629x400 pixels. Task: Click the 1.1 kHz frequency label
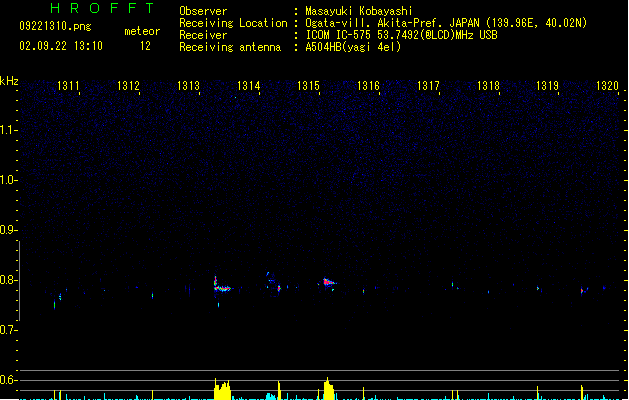(8, 130)
